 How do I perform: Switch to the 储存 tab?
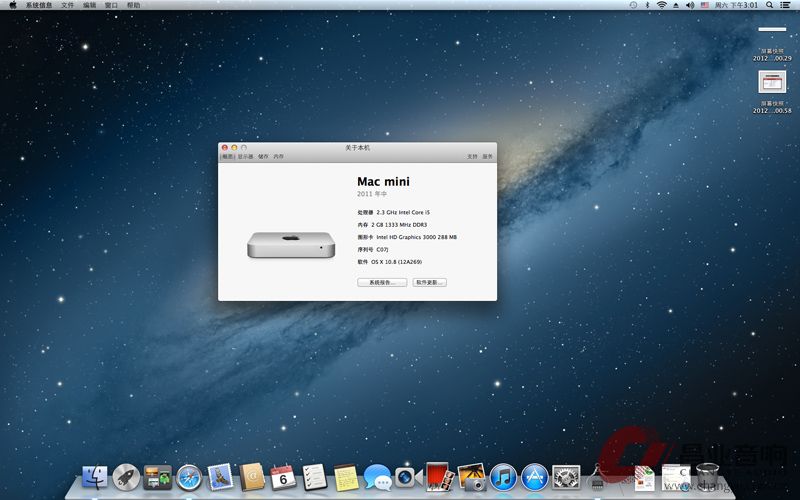pyautogui.click(x=263, y=157)
